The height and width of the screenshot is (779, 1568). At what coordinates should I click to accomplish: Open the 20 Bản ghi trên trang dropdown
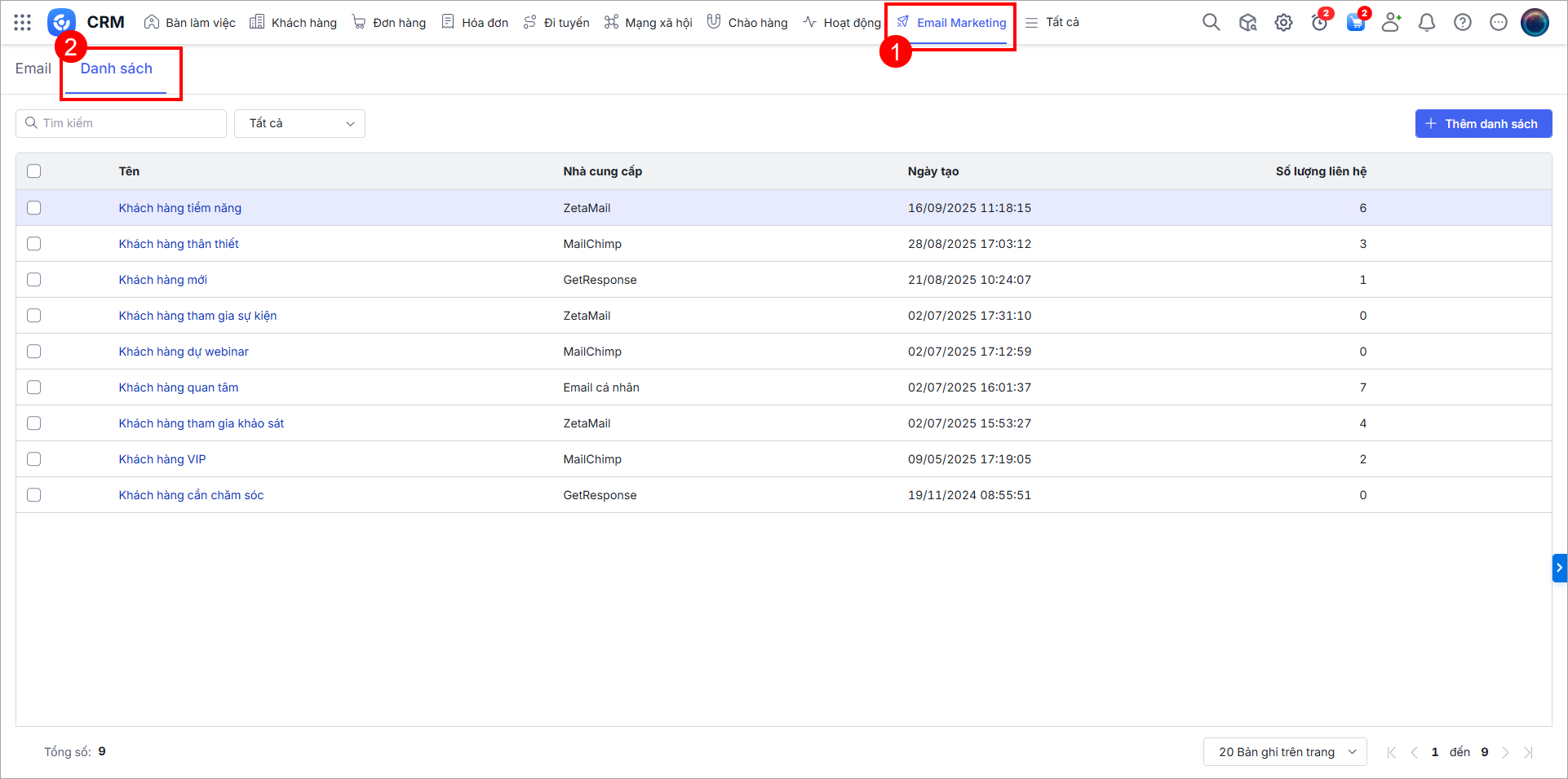[1284, 752]
